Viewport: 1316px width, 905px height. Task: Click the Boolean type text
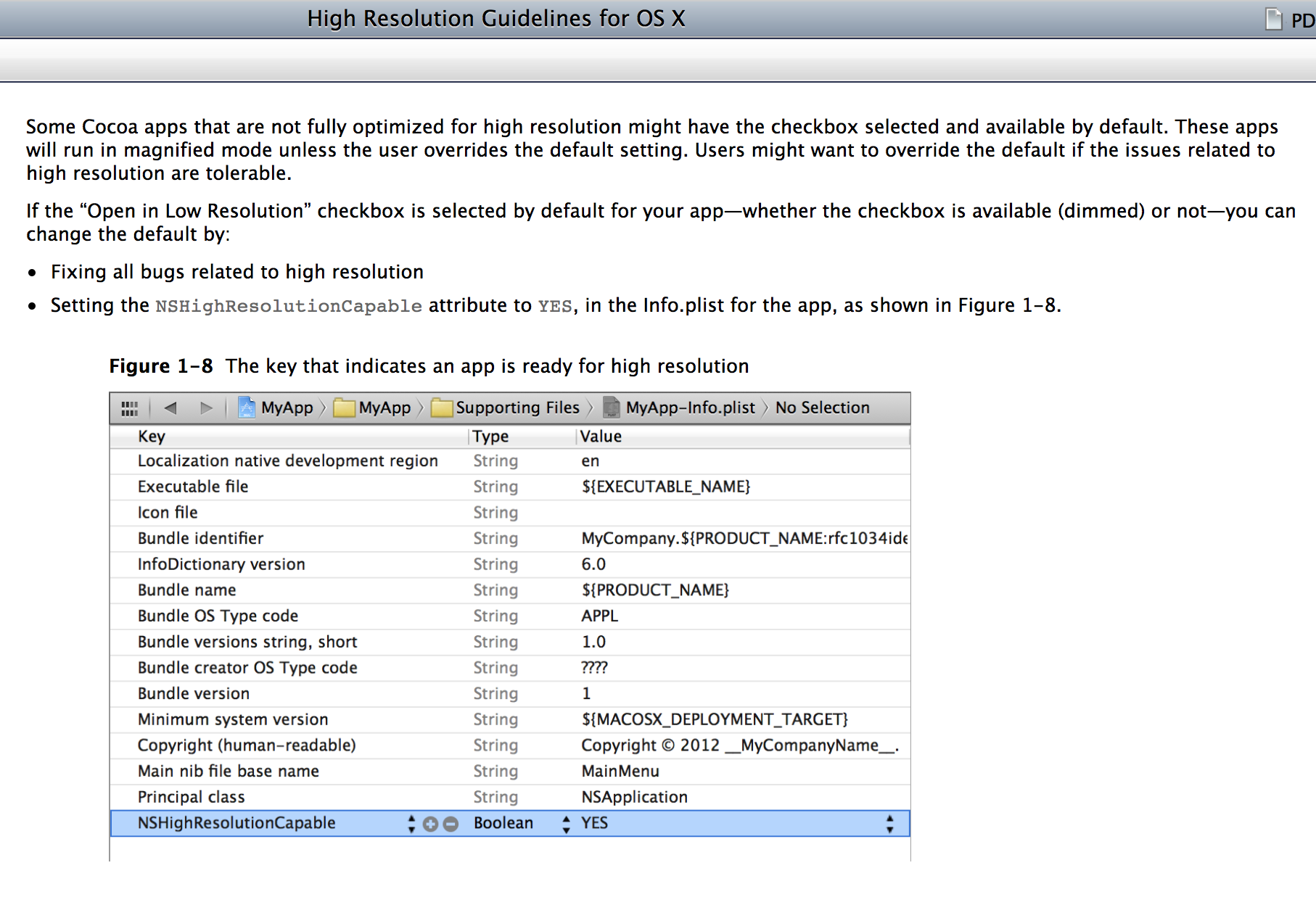[503, 823]
